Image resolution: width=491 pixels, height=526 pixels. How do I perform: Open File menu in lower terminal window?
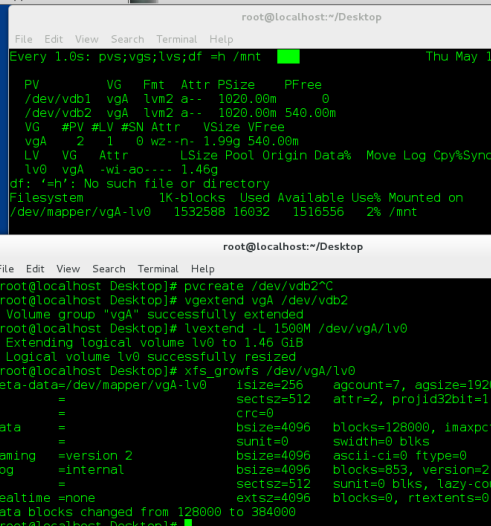[6, 269]
